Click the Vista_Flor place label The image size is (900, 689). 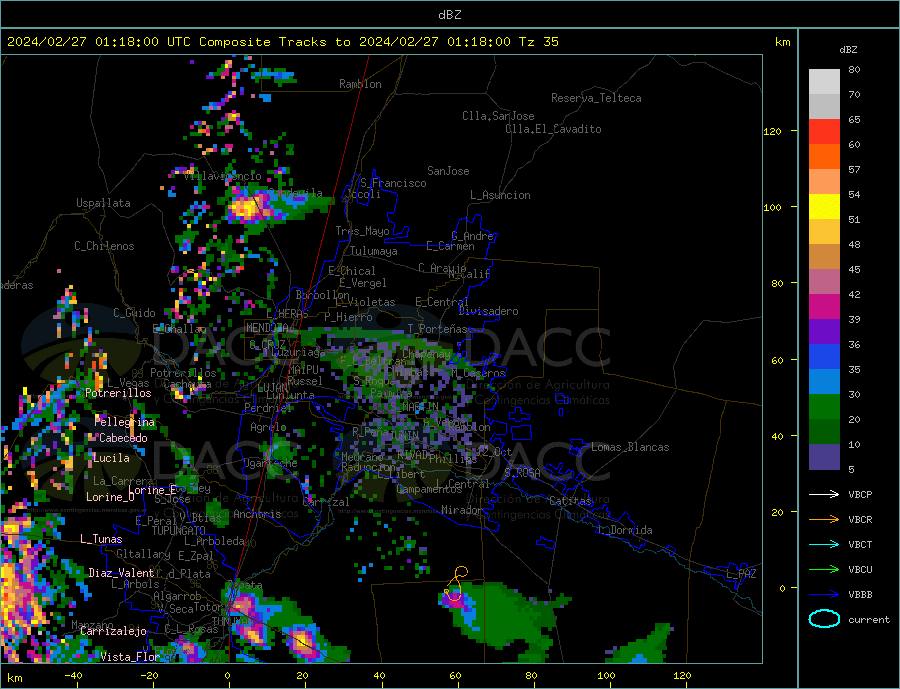tap(130, 657)
